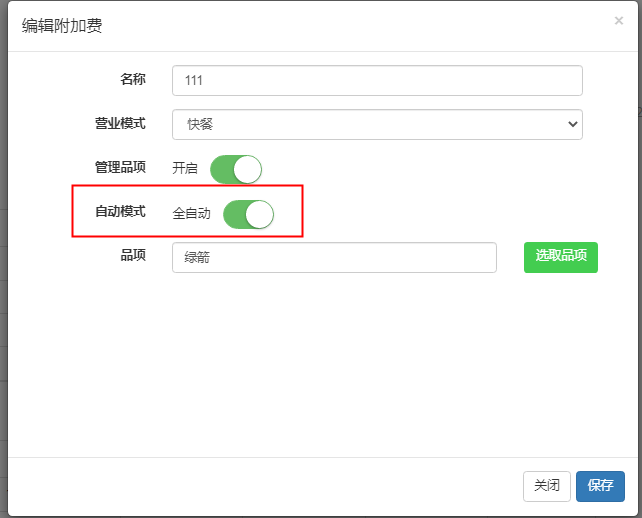
Task: Click the 营业模式 field label
Action: [x=120, y=123]
